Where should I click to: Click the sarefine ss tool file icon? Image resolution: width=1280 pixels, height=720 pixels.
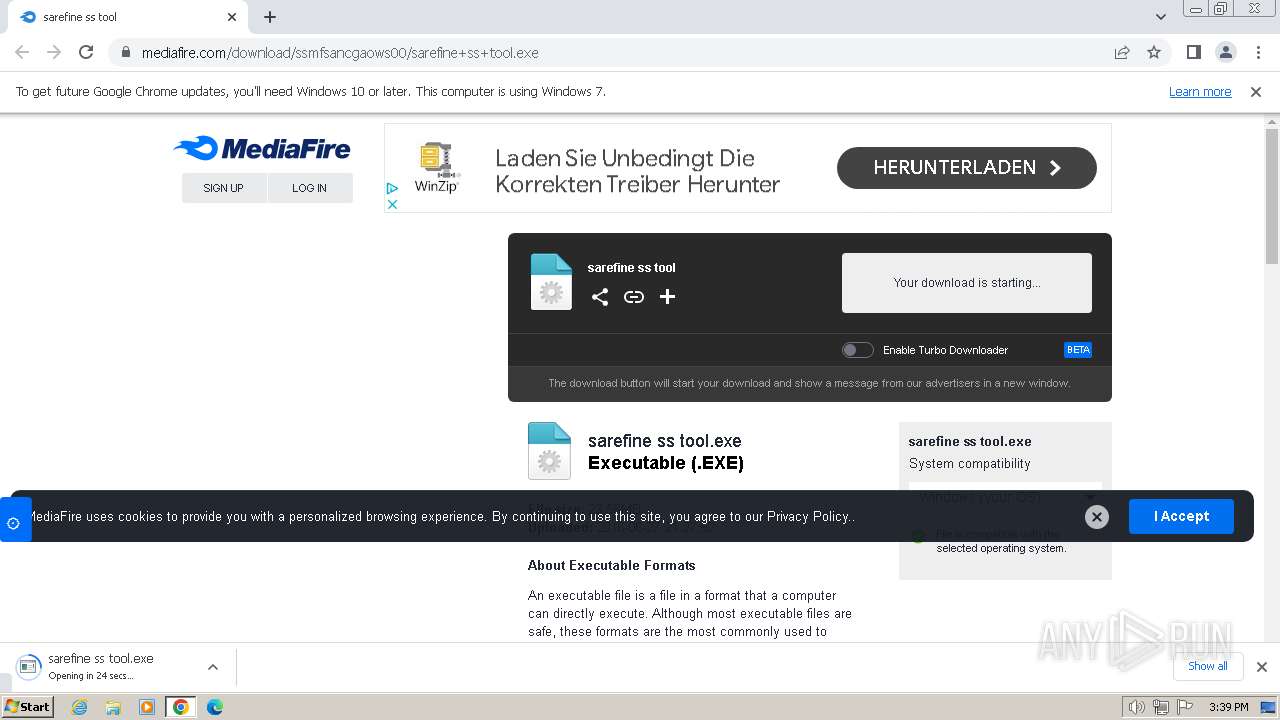[x=551, y=282]
